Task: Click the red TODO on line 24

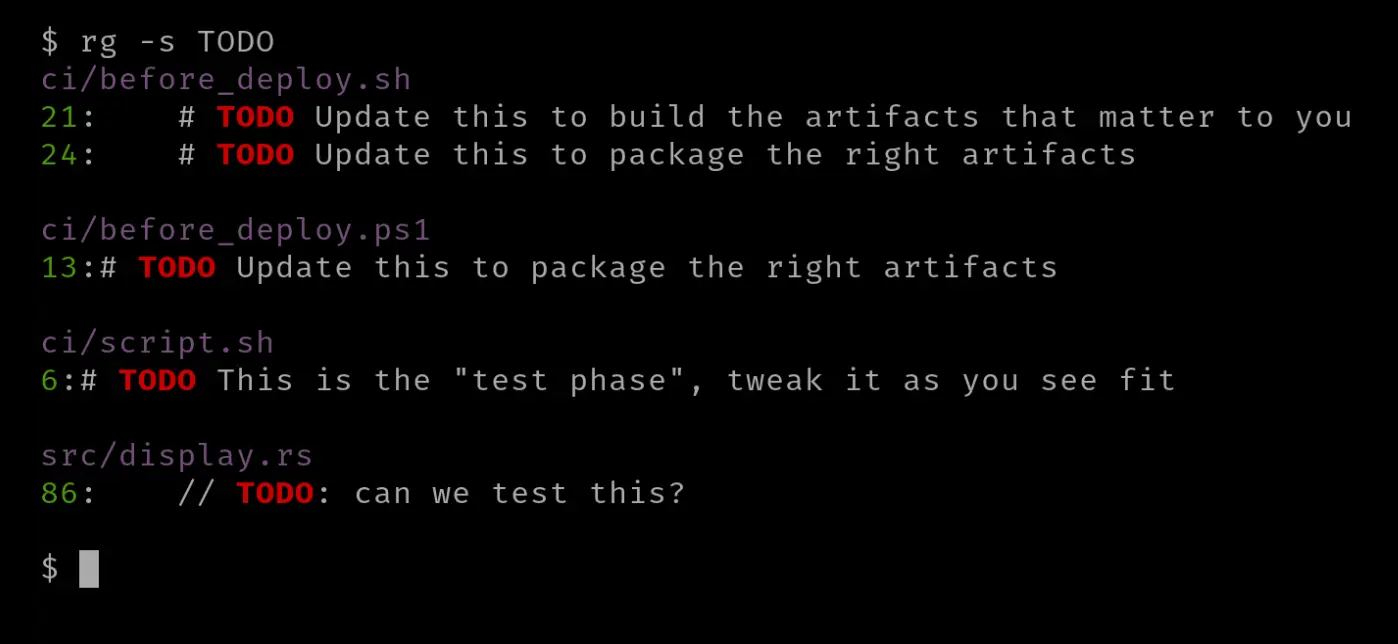Action: [x=256, y=155]
